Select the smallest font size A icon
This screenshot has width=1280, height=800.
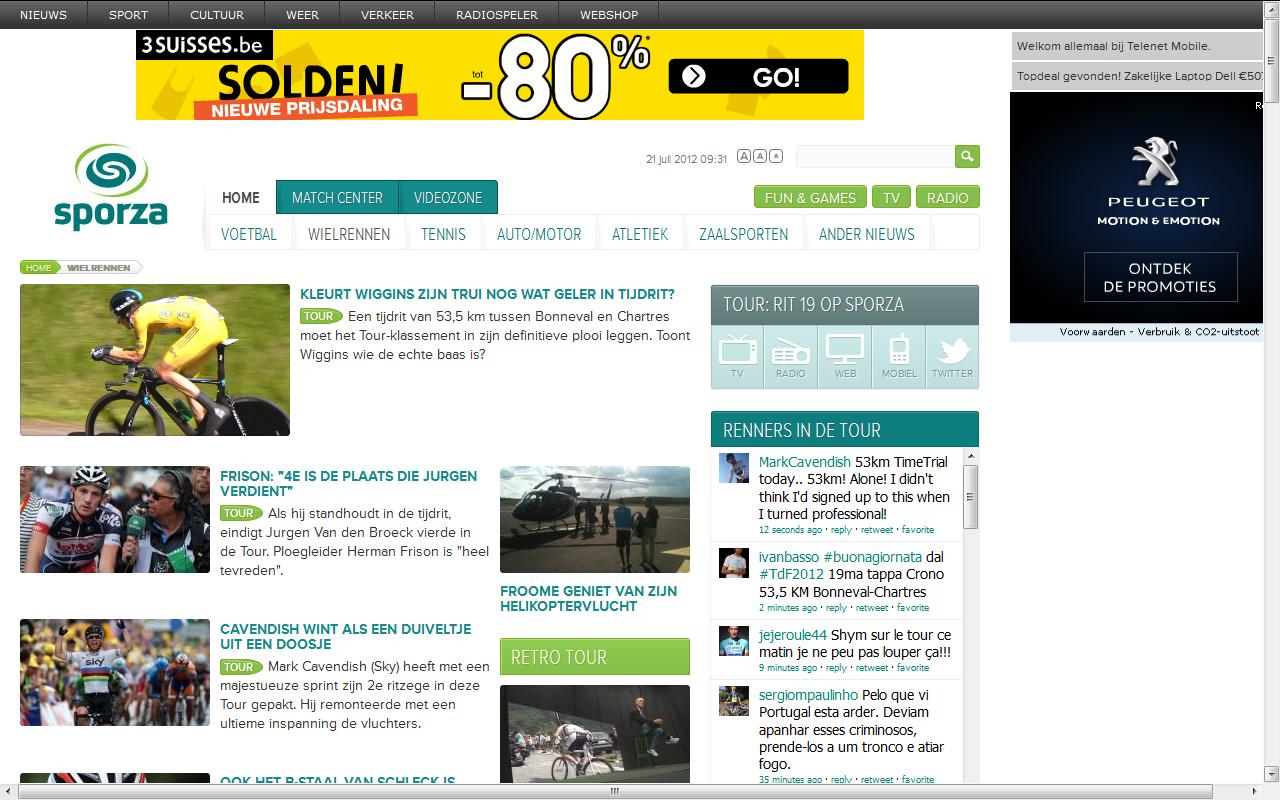pos(776,156)
